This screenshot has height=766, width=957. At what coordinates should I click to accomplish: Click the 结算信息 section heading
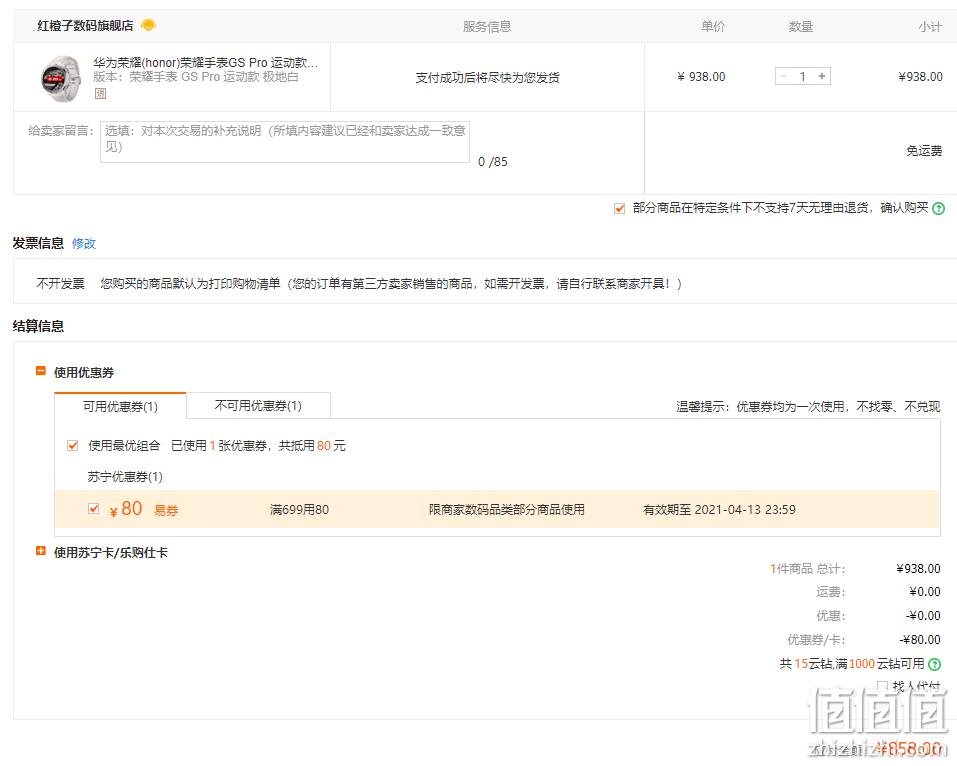(38, 327)
